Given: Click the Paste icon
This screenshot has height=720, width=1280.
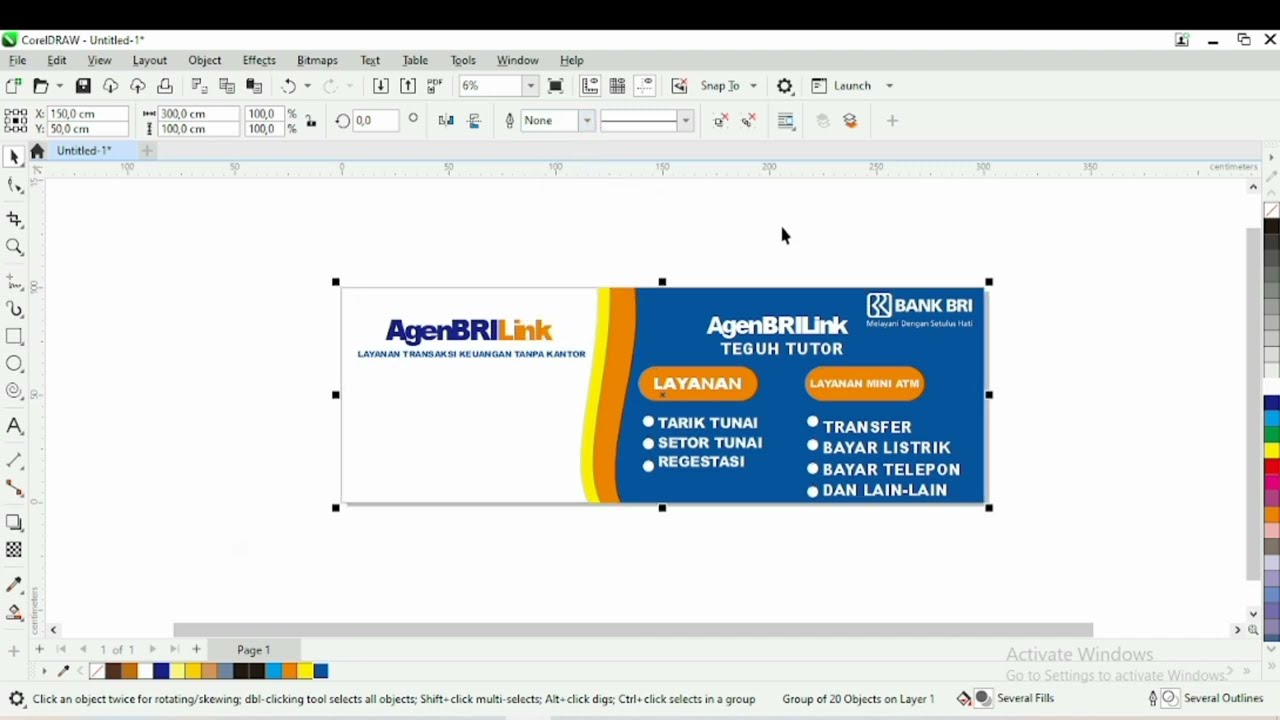Looking at the screenshot, I should (x=254, y=86).
